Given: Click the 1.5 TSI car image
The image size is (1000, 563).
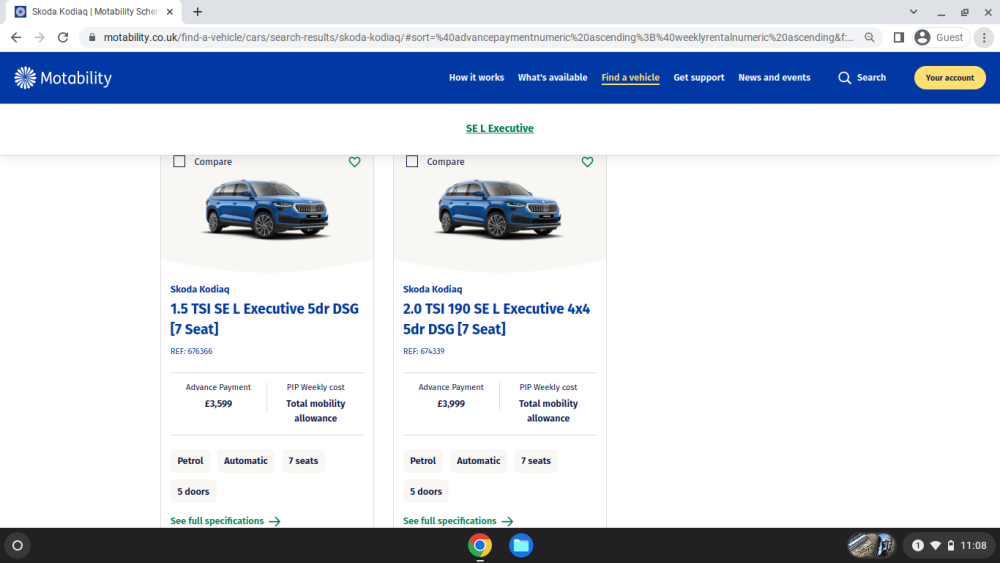Looking at the screenshot, I should [267, 209].
